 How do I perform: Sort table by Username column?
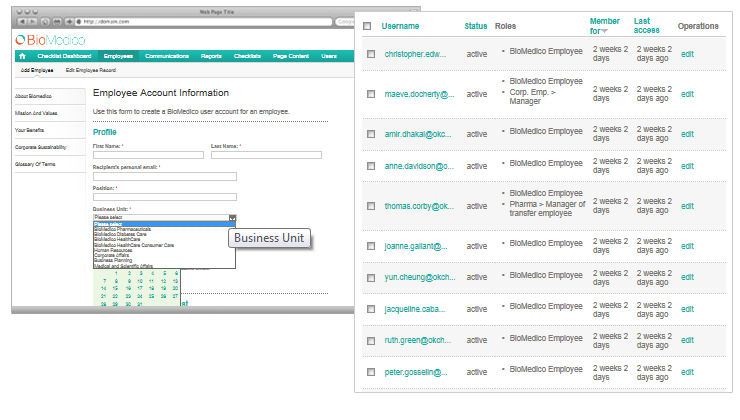[x=400, y=26]
